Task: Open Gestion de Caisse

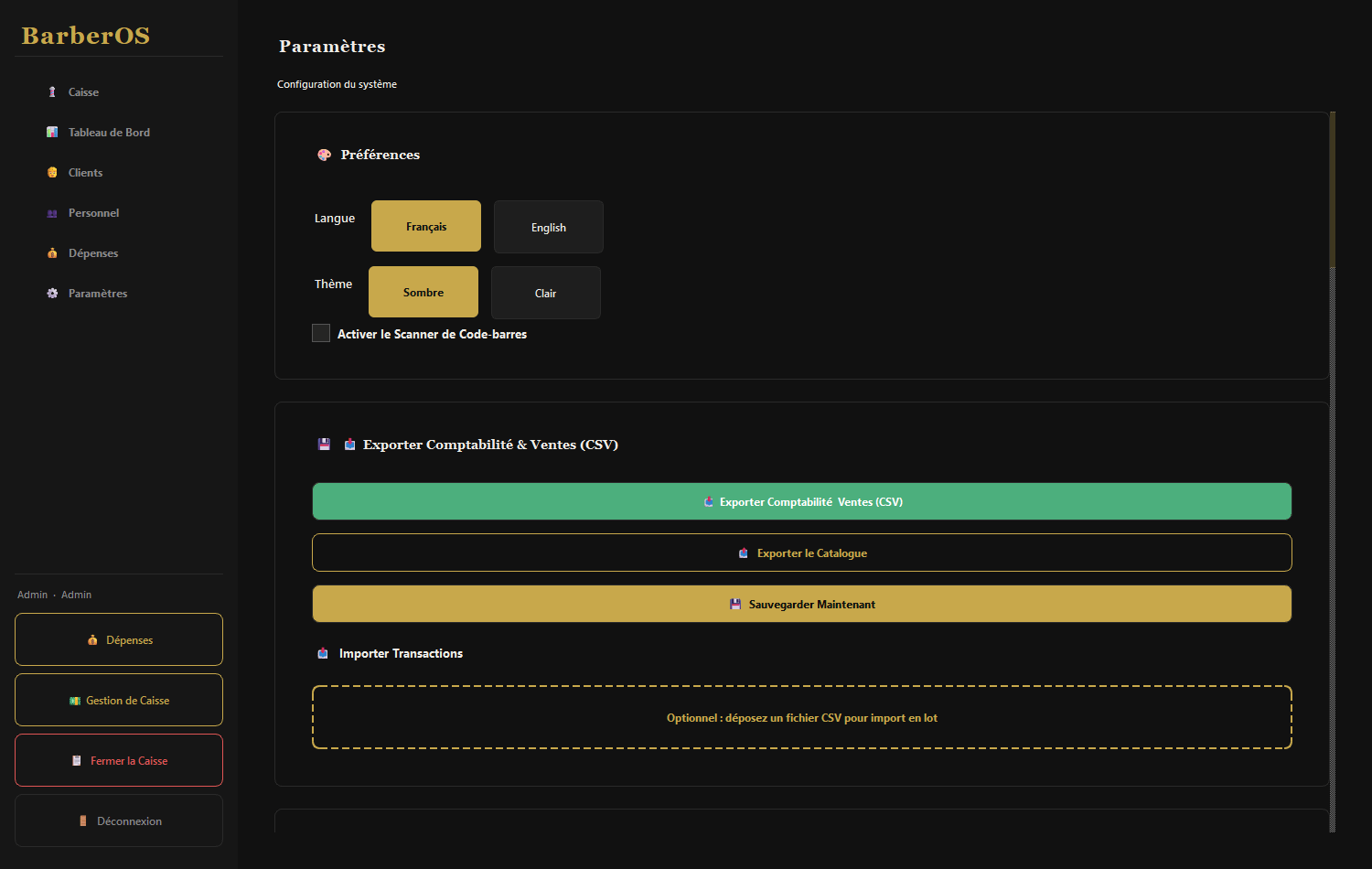Action: [119, 700]
